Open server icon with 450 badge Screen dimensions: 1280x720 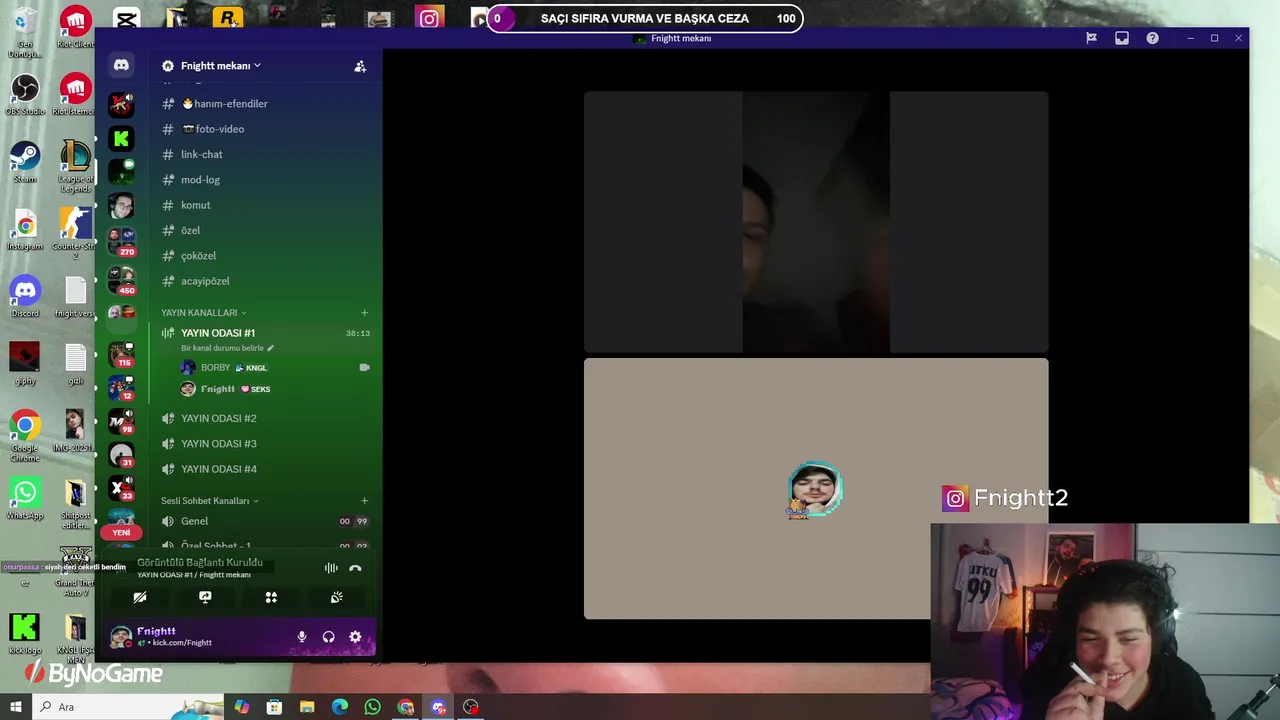121,279
